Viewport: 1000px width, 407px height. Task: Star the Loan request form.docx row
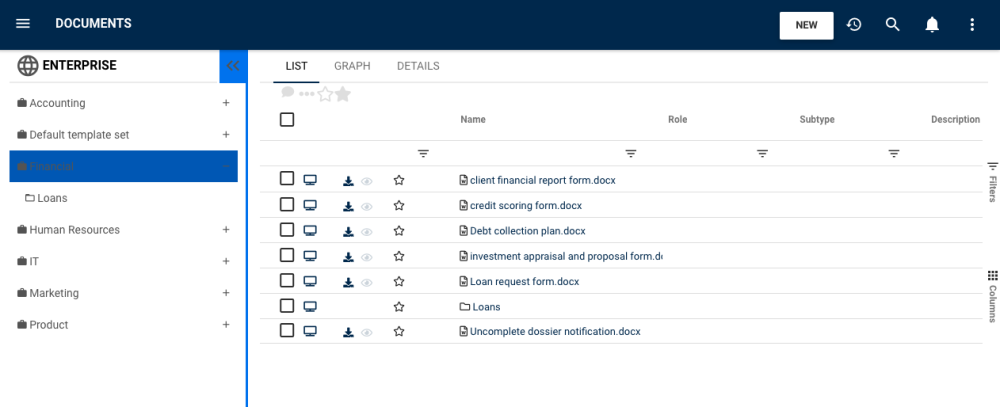(399, 281)
